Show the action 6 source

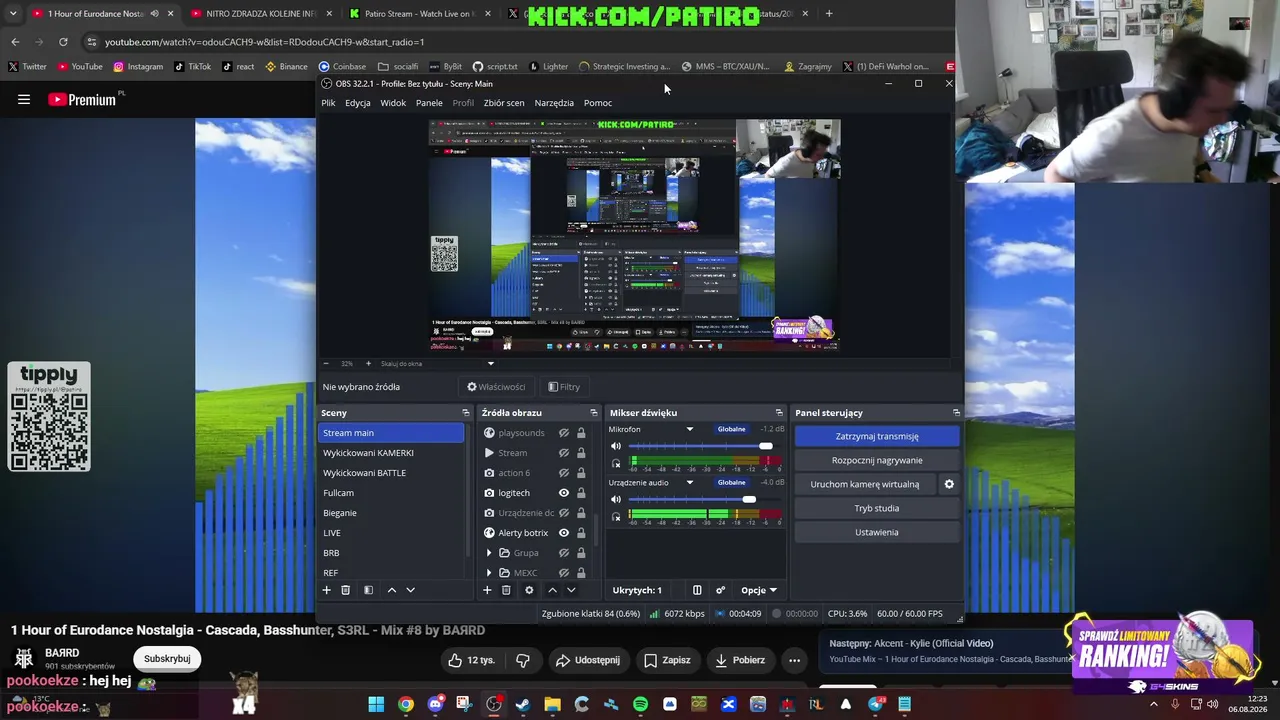tap(564, 473)
